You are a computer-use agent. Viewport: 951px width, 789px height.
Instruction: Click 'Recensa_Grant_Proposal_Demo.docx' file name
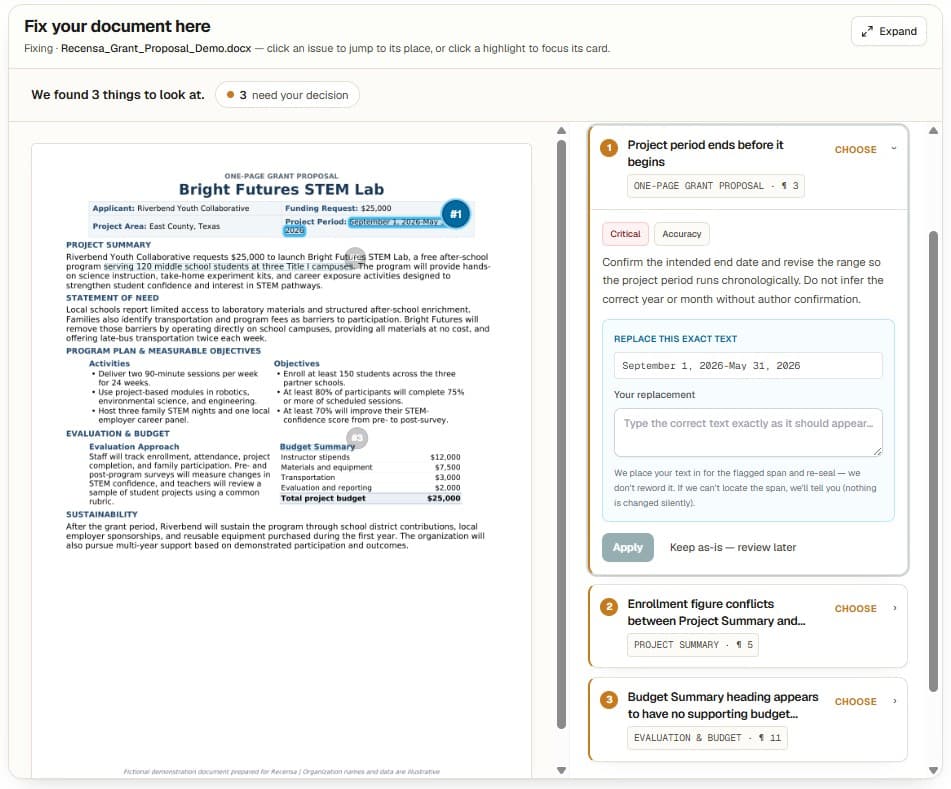(156, 49)
